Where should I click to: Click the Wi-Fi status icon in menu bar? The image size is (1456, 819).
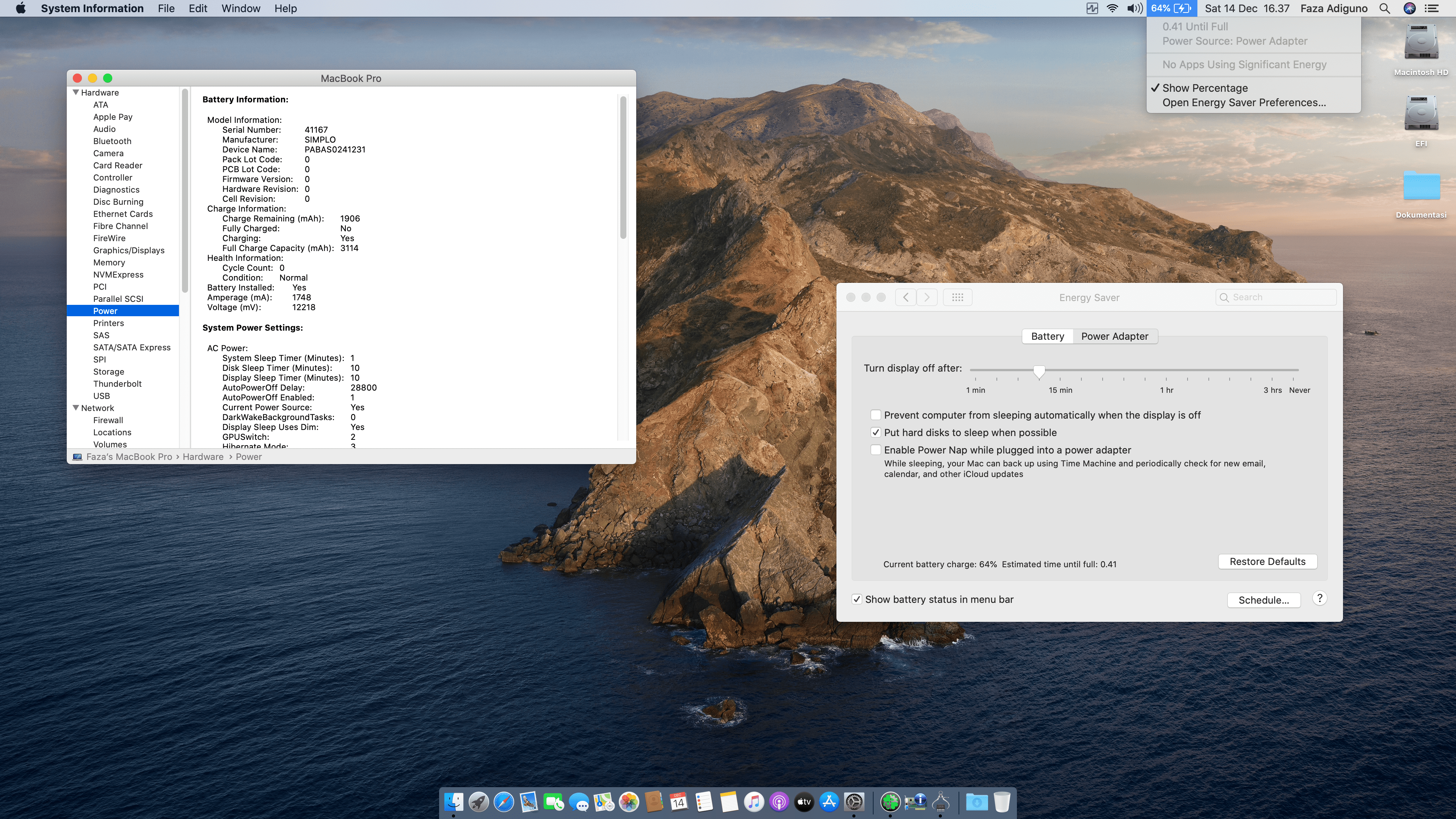(1112, 8)
